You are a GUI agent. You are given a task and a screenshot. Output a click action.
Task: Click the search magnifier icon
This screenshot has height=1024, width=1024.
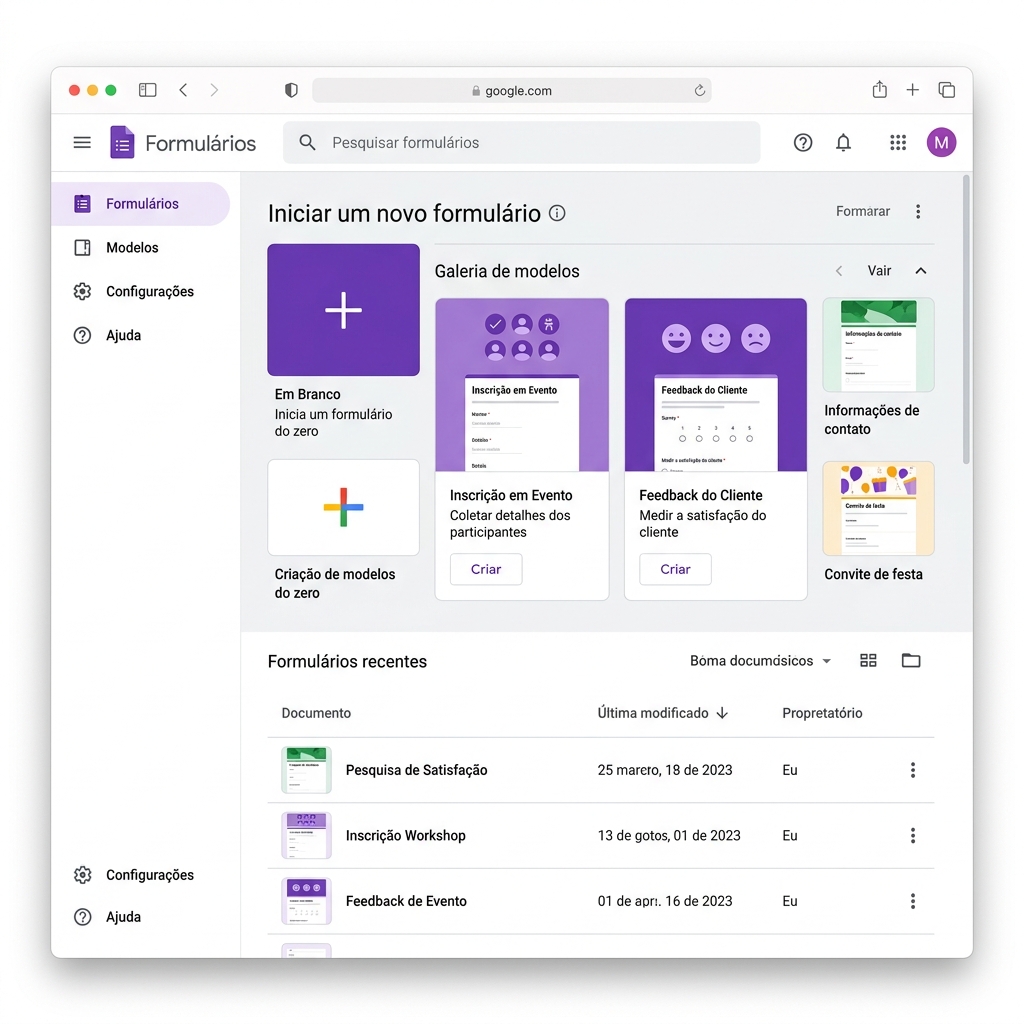click(307, 142)
